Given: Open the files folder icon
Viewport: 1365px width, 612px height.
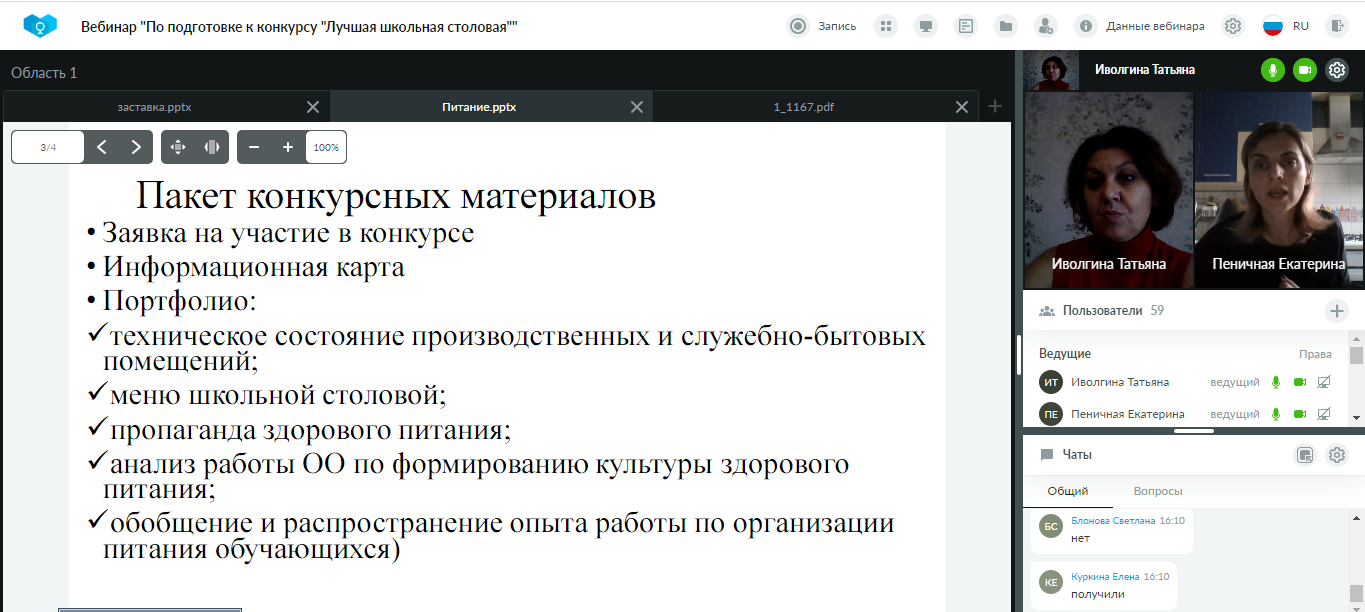Looking at the screenshot, I should coord(1006,26).
